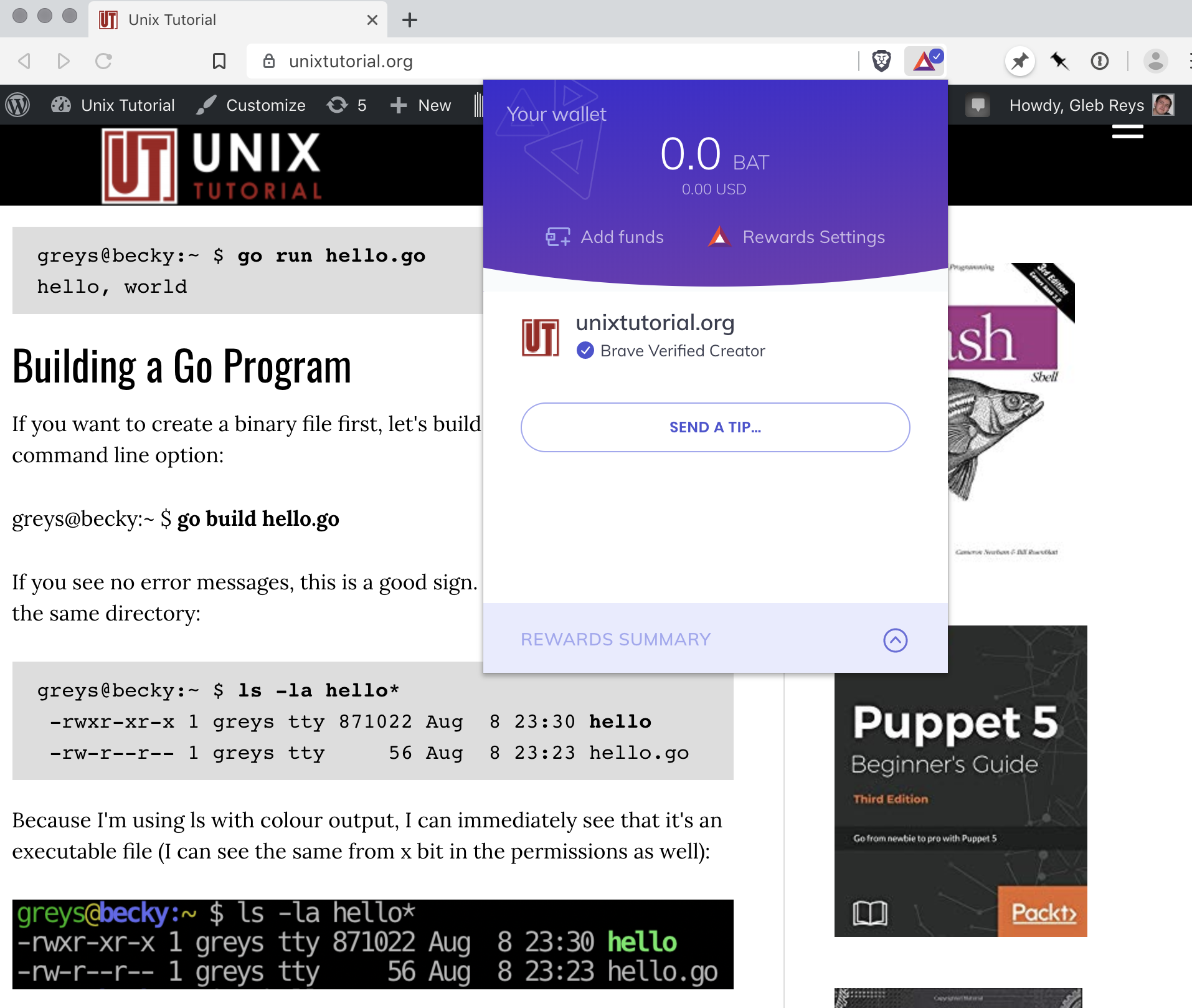Click the Building a Go Program heading
This screenshot has height=1008, width=1192.
tap(182, 366)
